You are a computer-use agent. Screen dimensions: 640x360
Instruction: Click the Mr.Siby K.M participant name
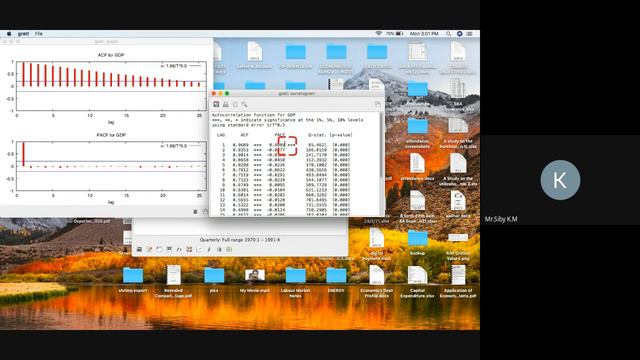(x=501, y=219)
